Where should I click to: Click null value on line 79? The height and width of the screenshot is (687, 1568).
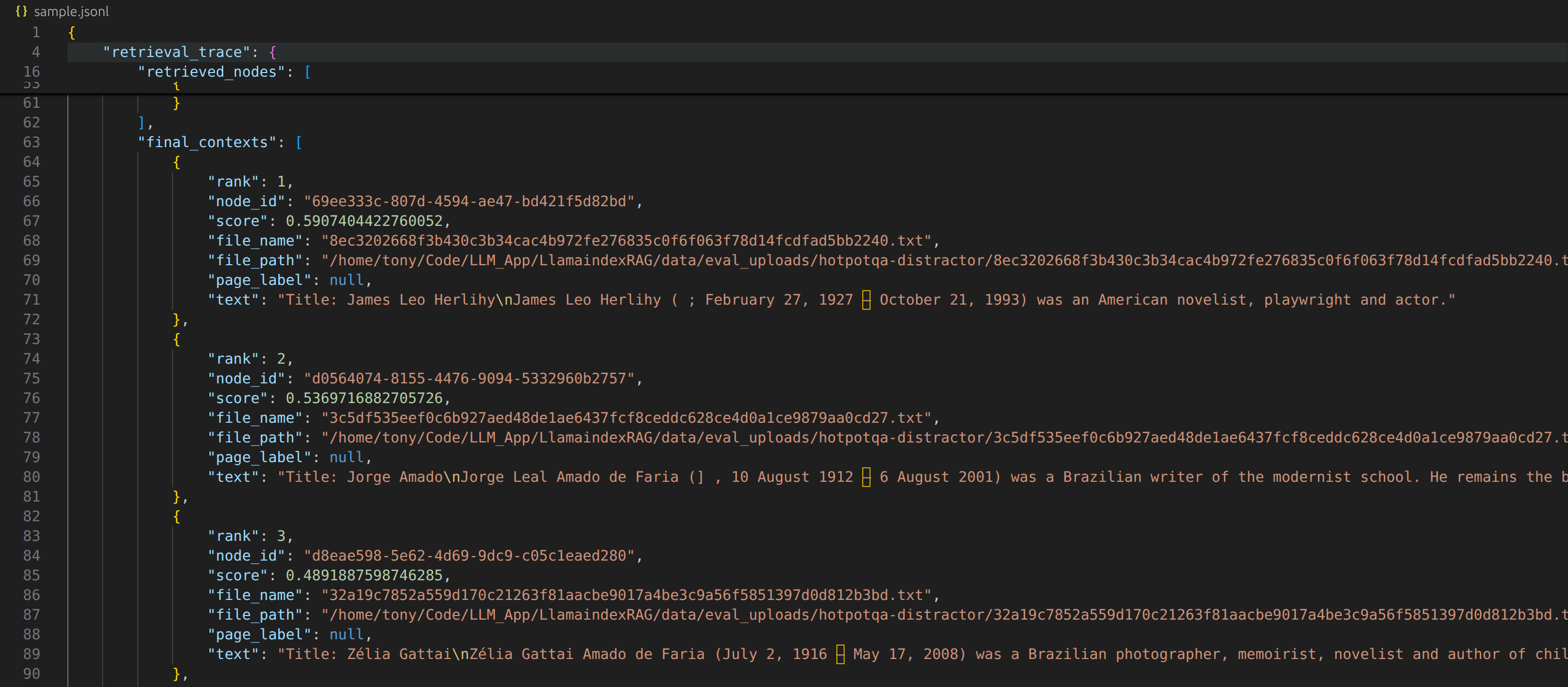tap(346, 457)
